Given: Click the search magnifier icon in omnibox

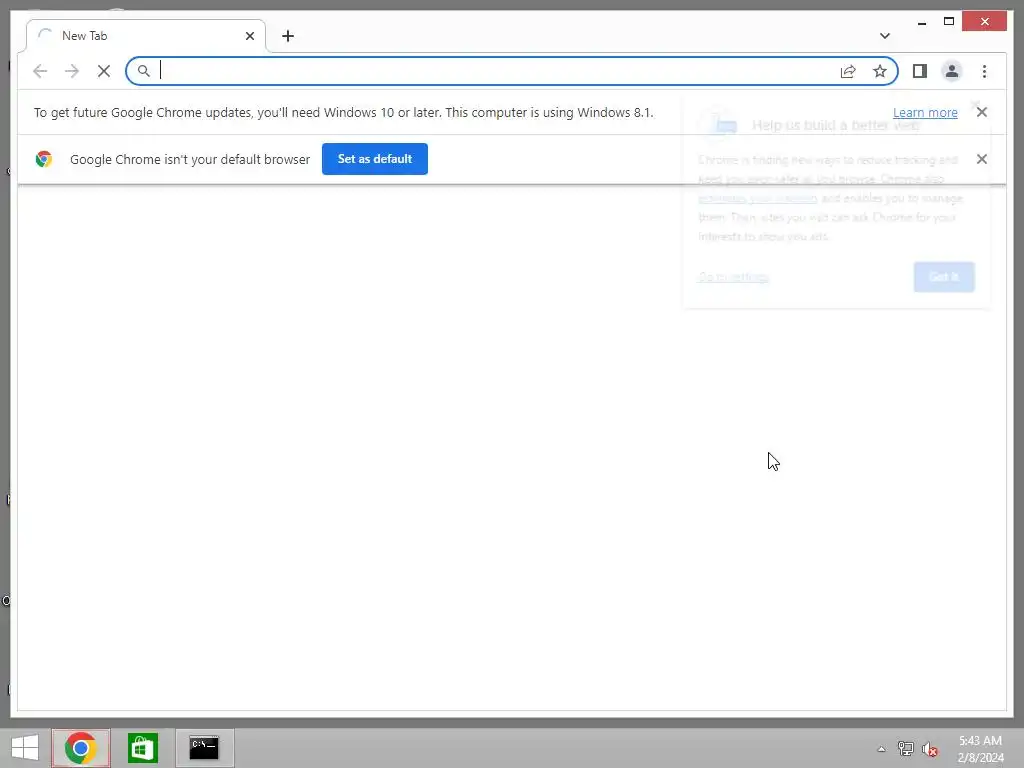Looking at the screenshot, I should point(144,71).
